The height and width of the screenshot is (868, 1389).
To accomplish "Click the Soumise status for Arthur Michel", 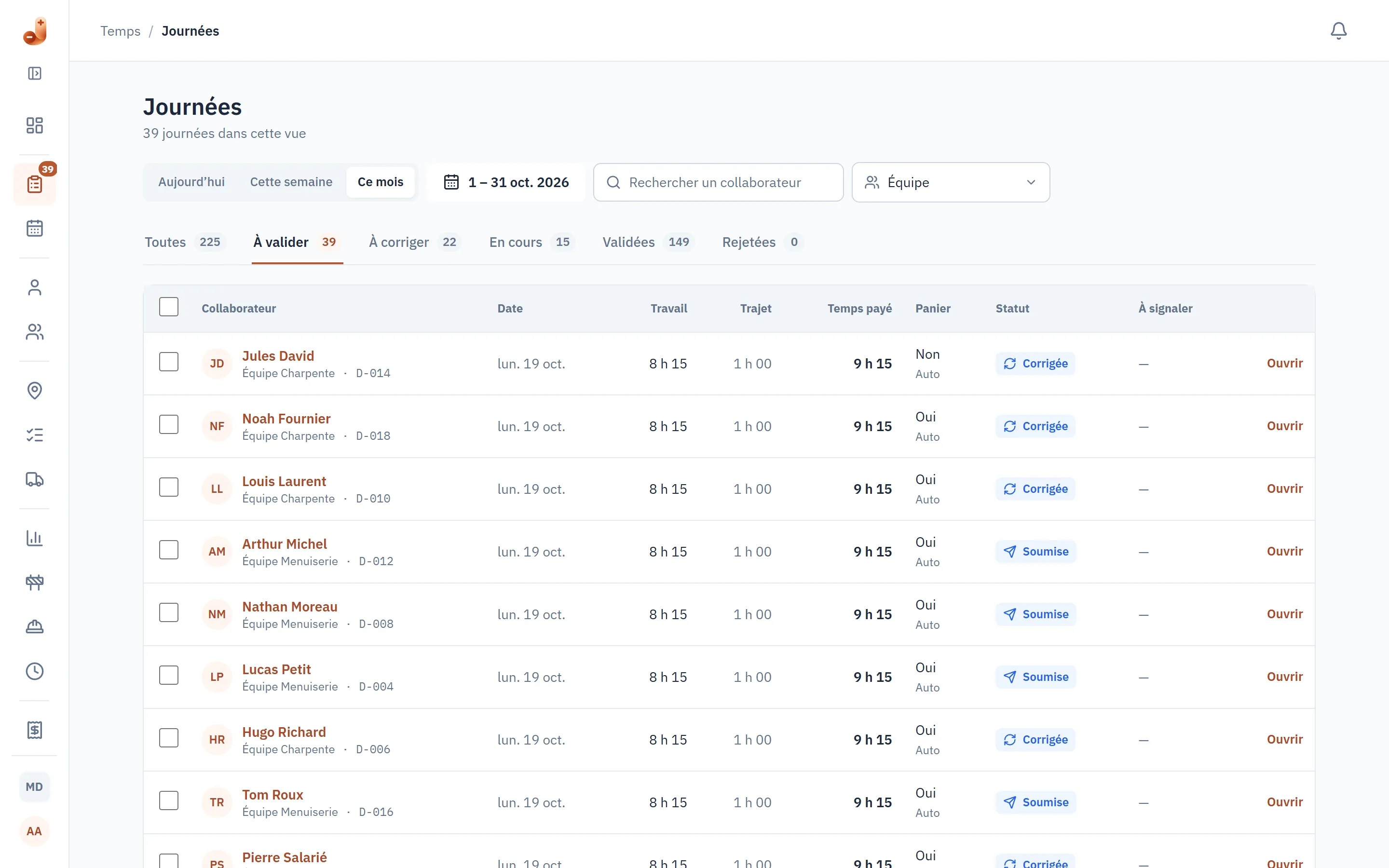I will pos(1035,551).
